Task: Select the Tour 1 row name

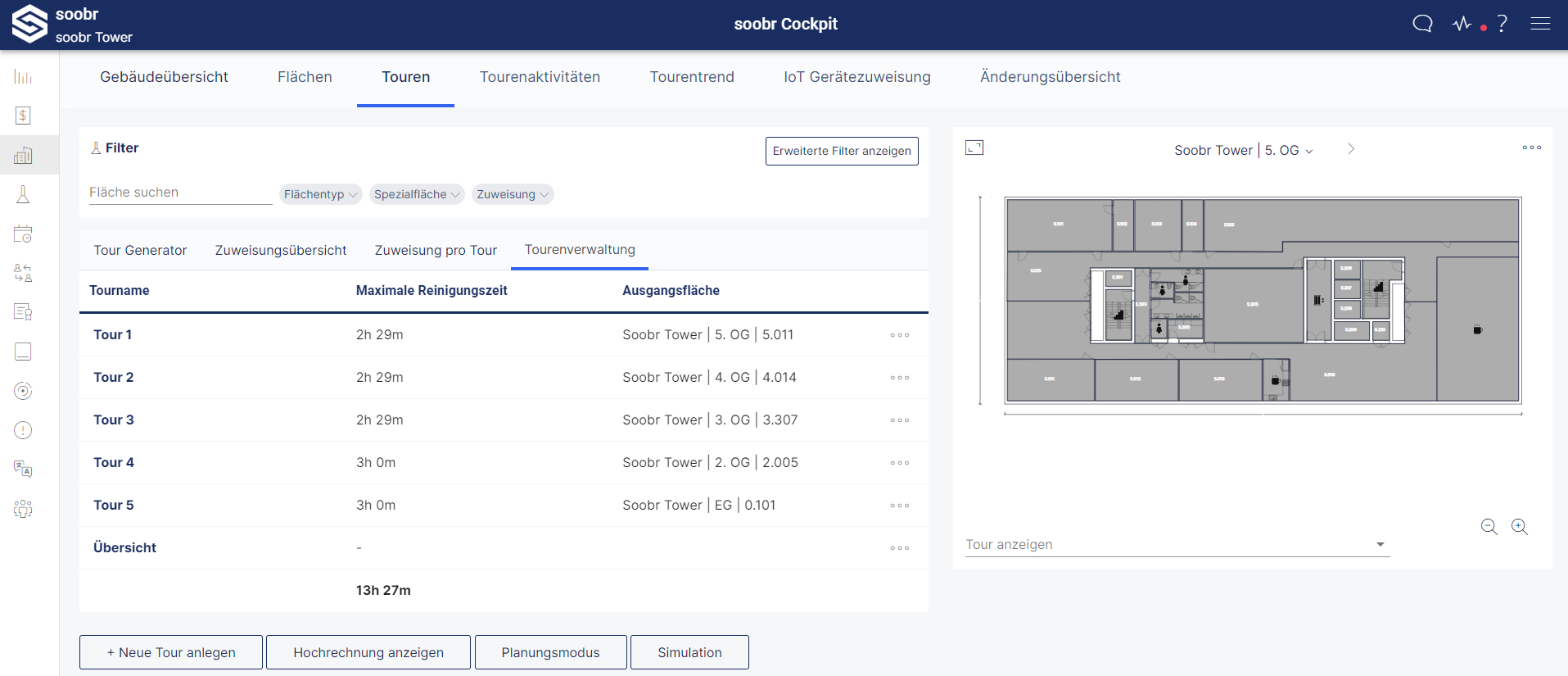Action: click(x=112, y=334)
